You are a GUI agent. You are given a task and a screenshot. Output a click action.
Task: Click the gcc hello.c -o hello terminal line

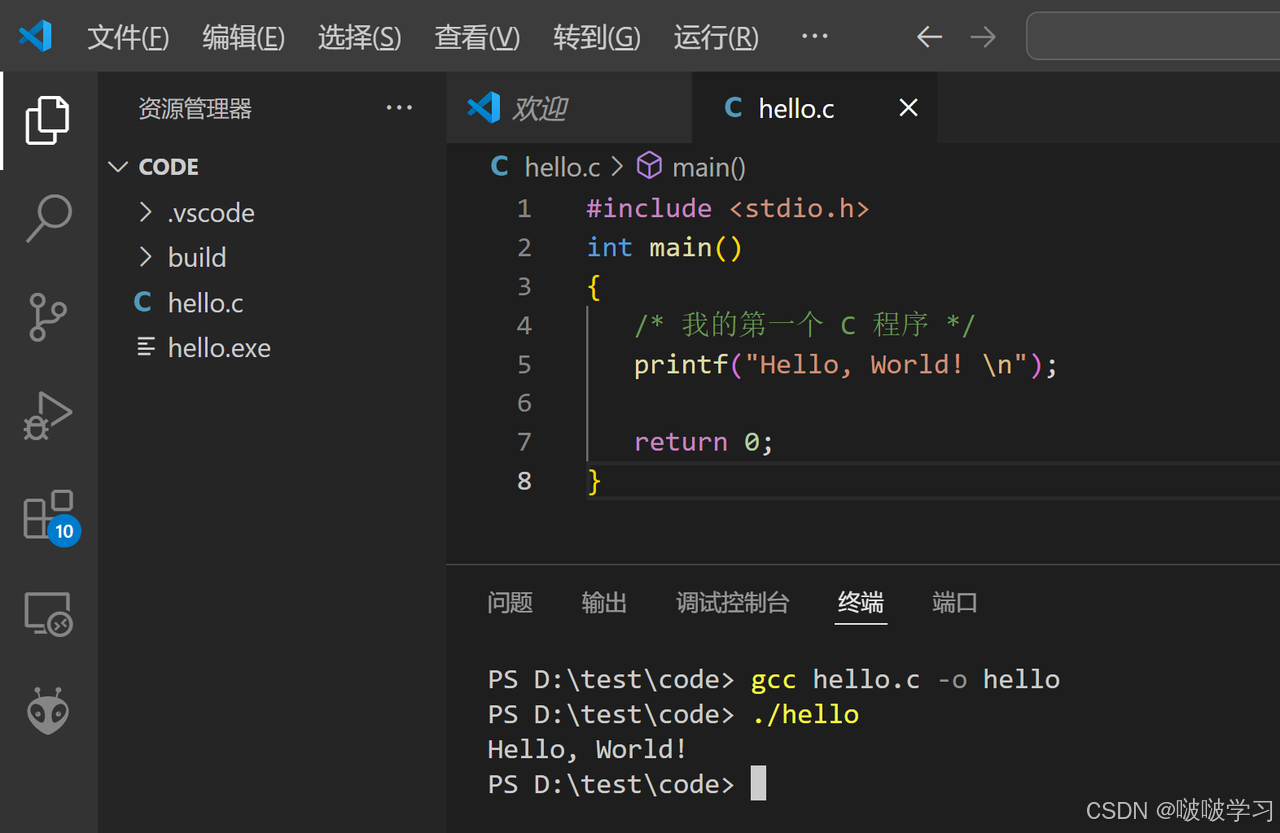(774, 679)
